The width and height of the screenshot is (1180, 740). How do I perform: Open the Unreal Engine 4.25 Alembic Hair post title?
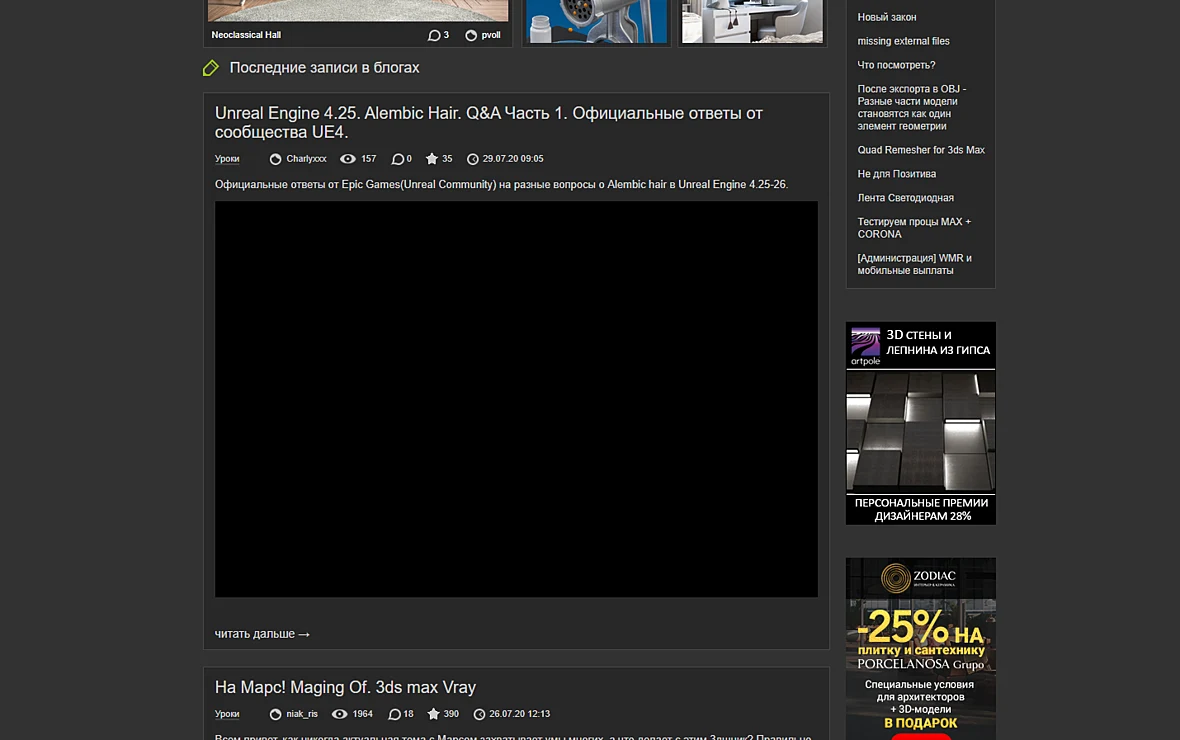coord(488,123)
